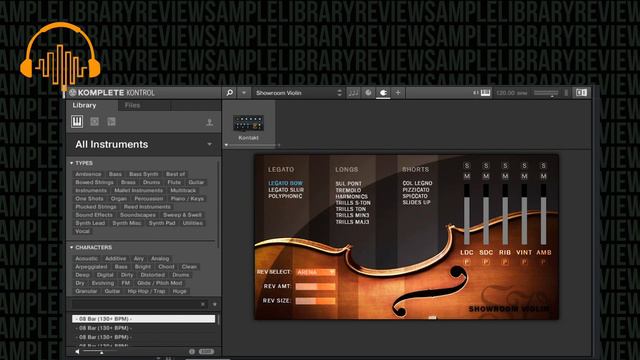Show user content with the person icon
The image size is (640, 360).
click(209, 122)
